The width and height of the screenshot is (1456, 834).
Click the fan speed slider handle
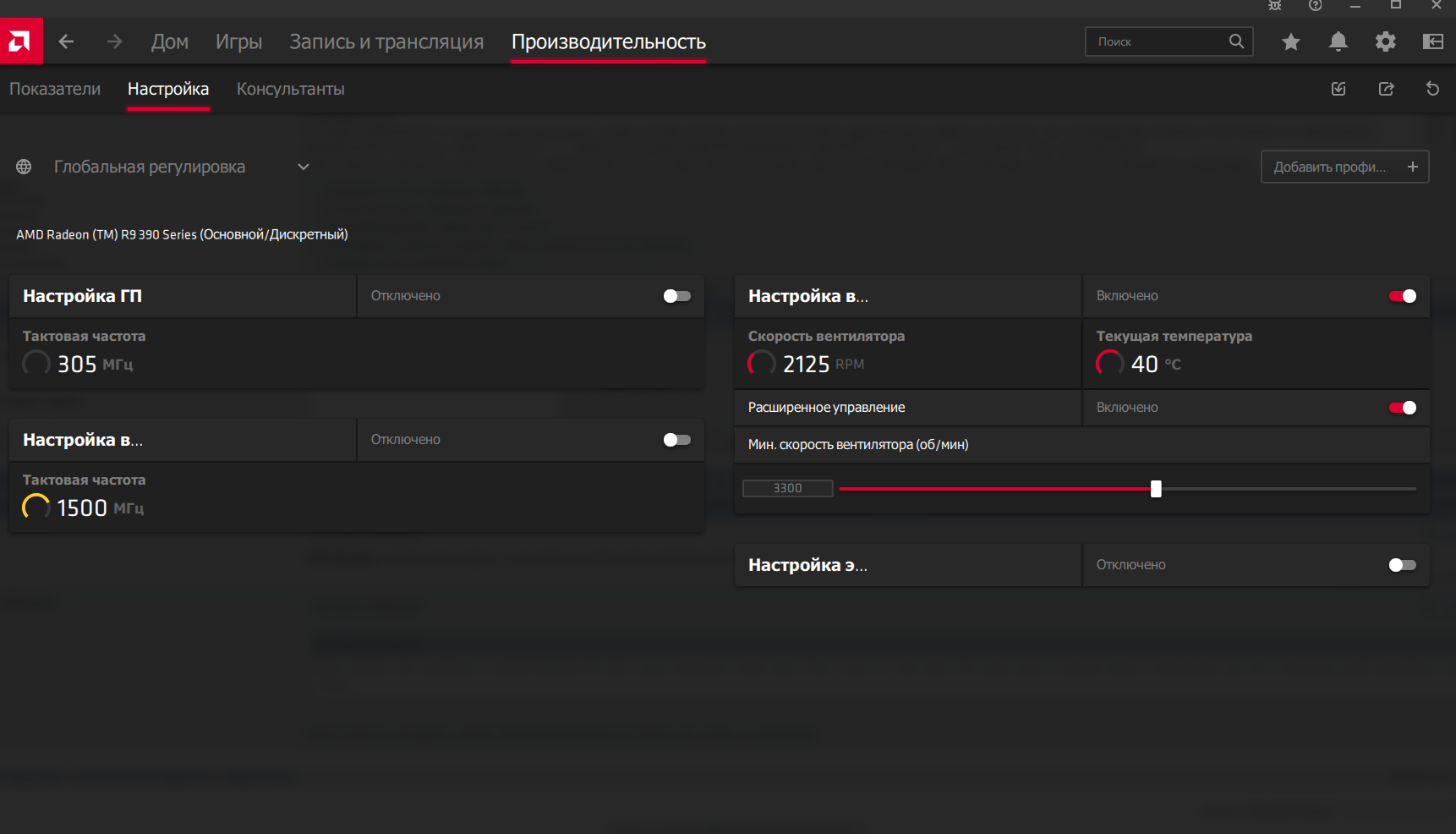click(1156, 489)
